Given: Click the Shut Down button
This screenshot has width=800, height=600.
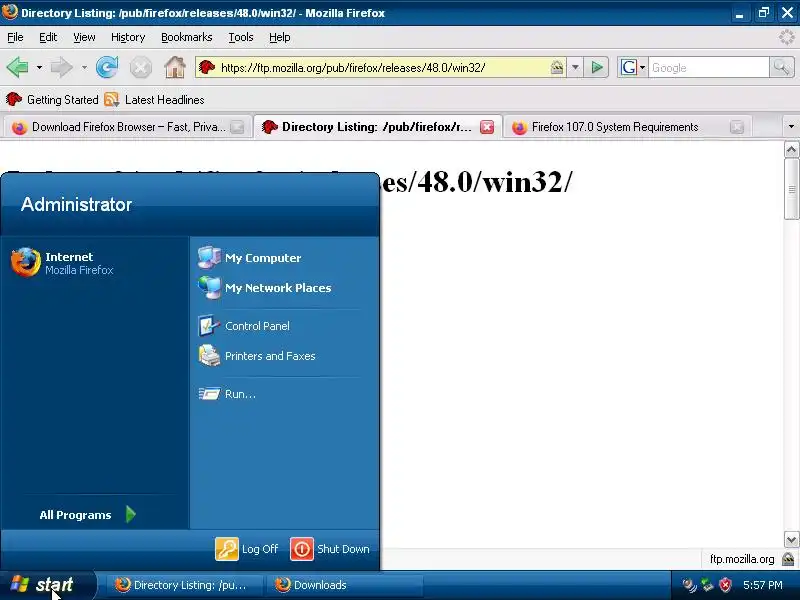Looking at the screenshot, I should pos(330,549).
